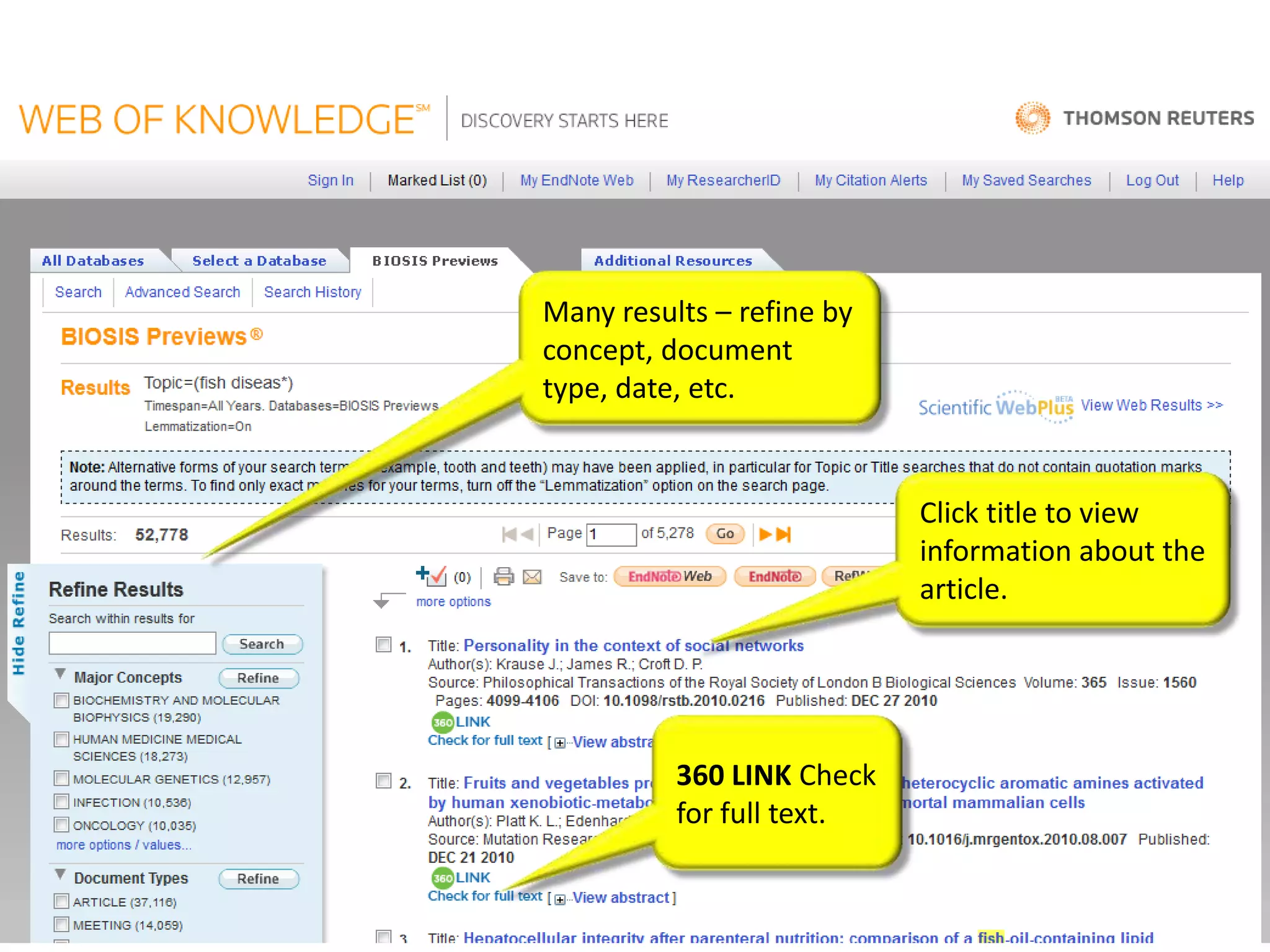Click page number input field
1270x952 pixels.
[x=611, y=534]
